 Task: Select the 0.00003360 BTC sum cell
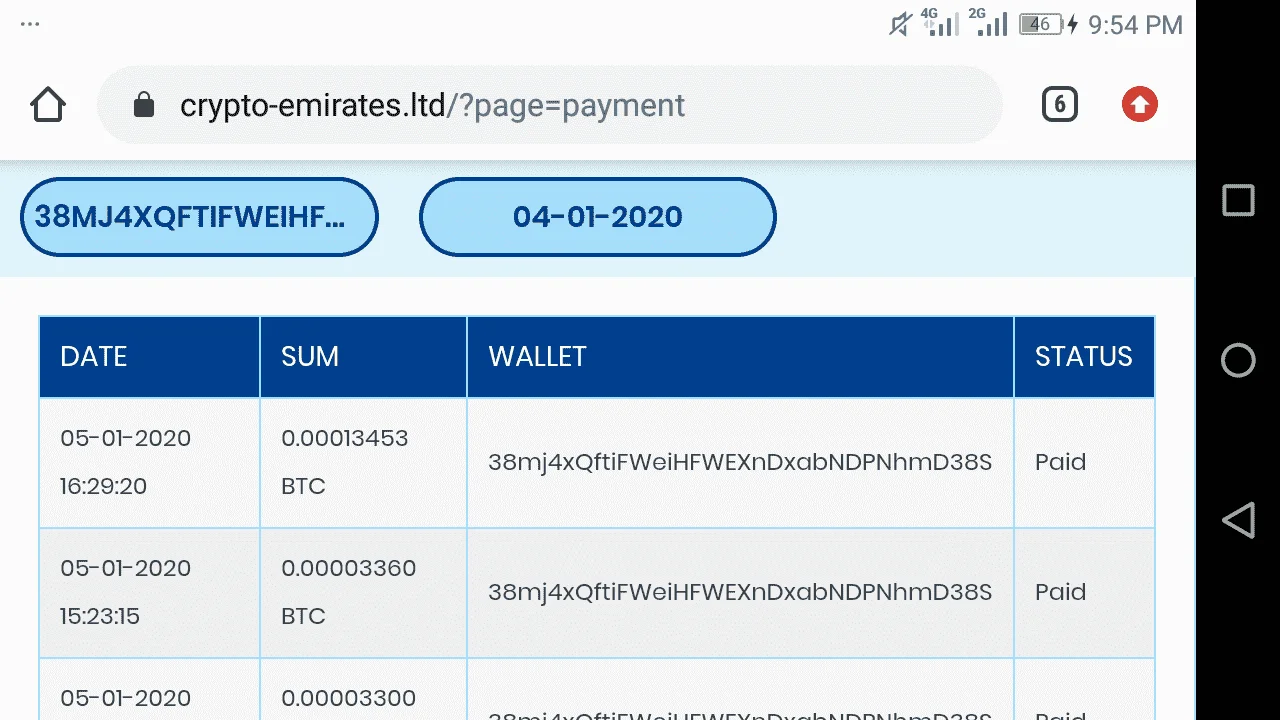pos(364,593)
